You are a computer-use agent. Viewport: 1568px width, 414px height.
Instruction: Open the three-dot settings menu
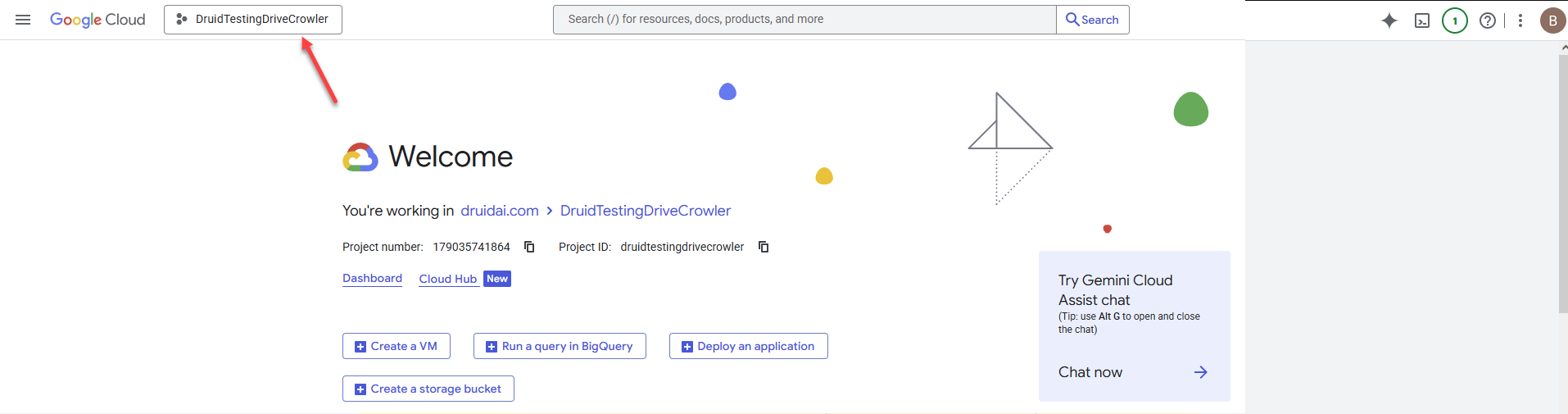(1520, 20)
